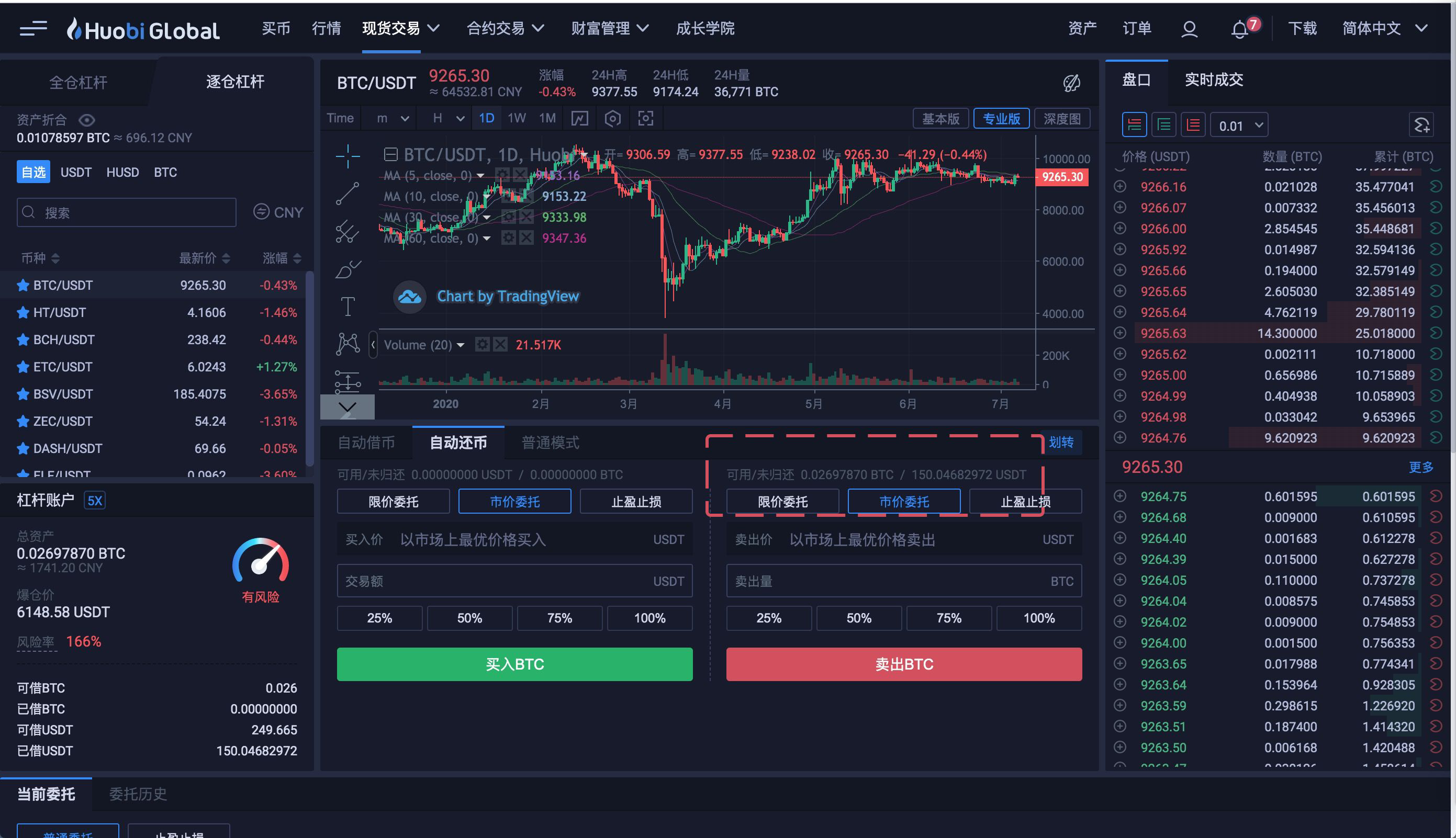Toggle asset value visibility eye icon
The width and height of the screenshot is (1456, 838).
(x=86, y=120)
